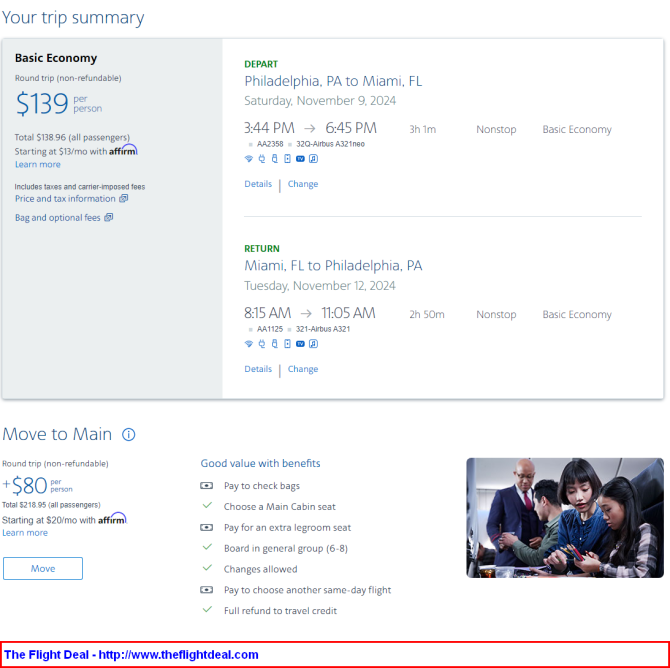Click the live TV icon for flight AA2358
This screenshot has height=668, width=670.
300,159
